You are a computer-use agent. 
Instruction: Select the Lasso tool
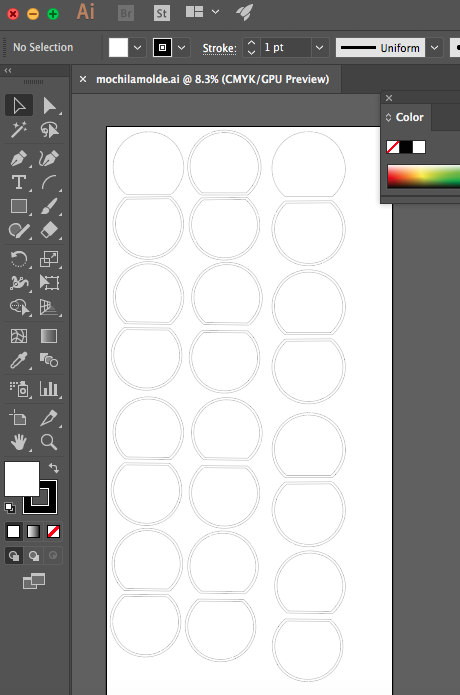(49, 129)
